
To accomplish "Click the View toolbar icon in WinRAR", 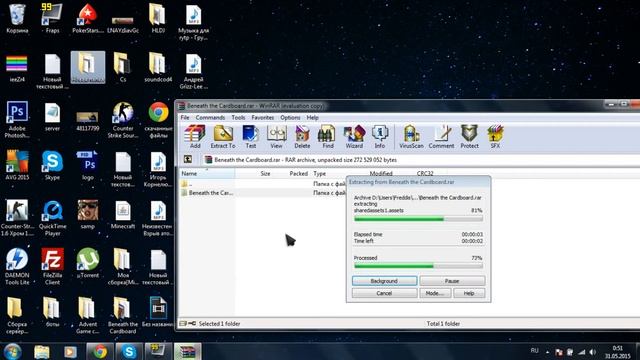I will [x=276, y=137].
